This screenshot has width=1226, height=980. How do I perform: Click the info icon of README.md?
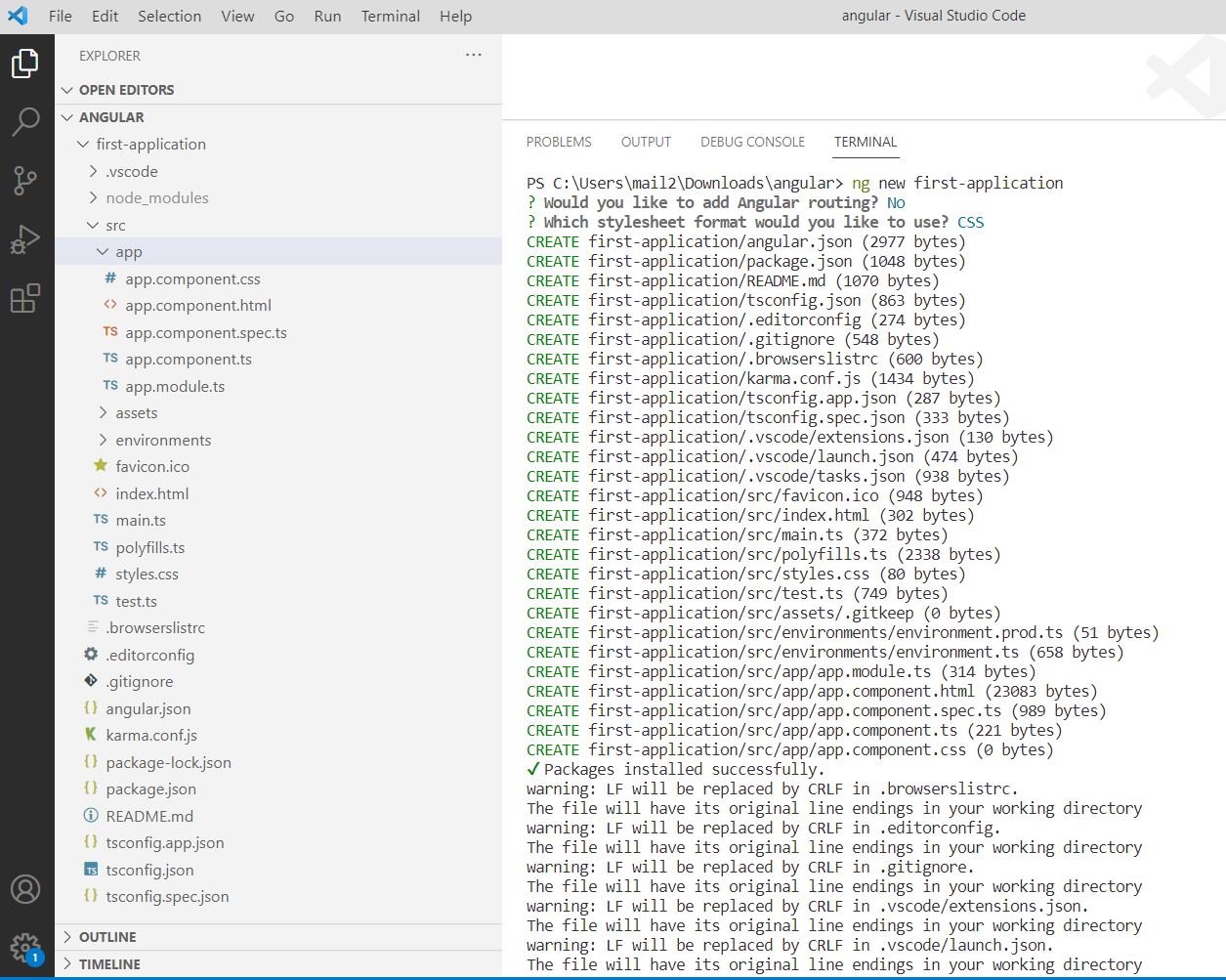(91, 816)
